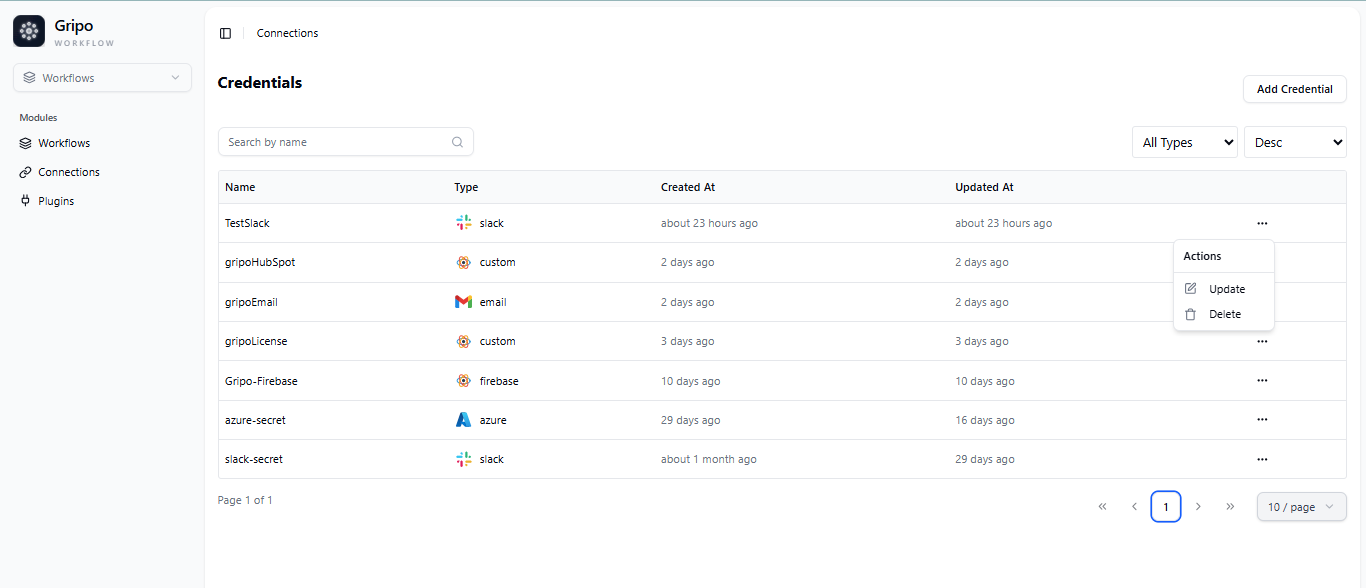Choose Delete from the Actions menu
The image size is (1366, 588).
click(x=1224, y=314)
